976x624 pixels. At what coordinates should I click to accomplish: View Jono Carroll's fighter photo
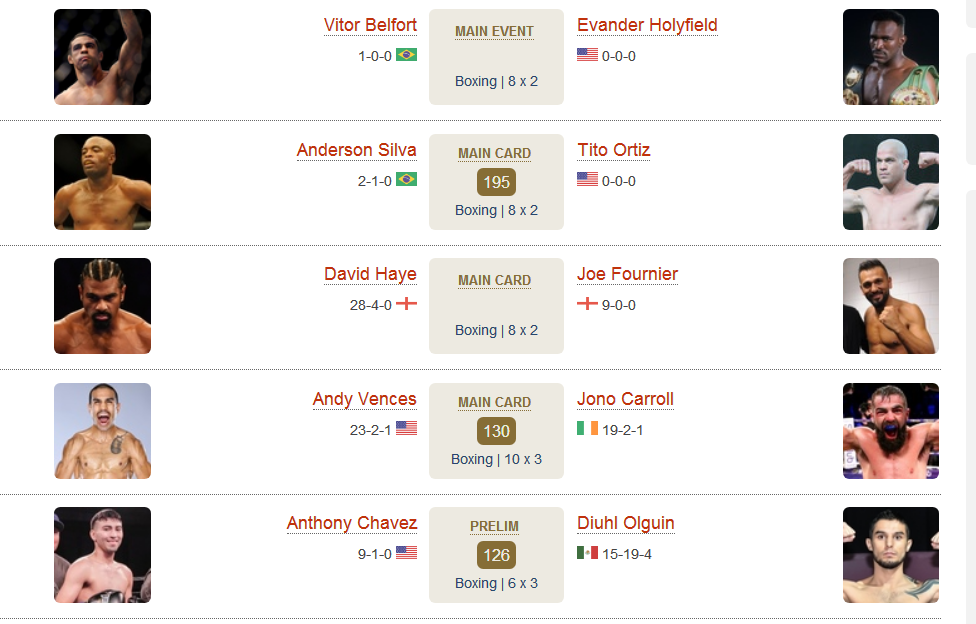(891, 431)
